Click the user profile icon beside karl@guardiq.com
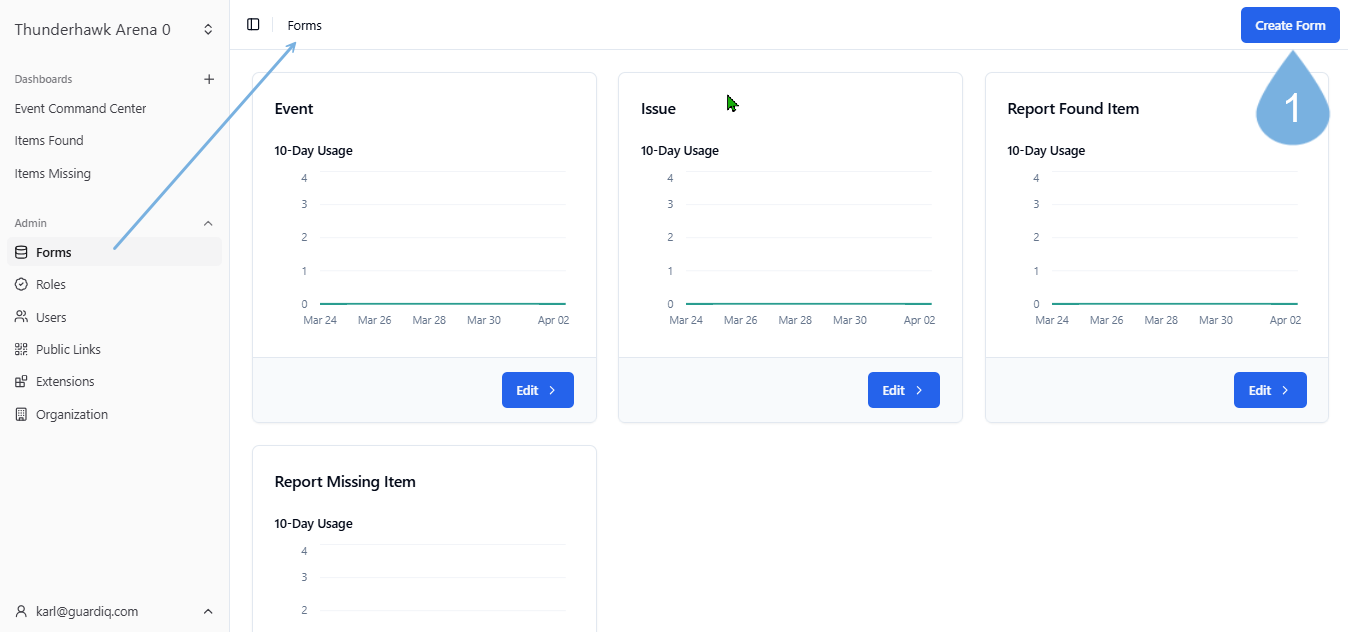Image resolution: width=1348 pixels, height=632 pixels. click(x=21, y=611)
